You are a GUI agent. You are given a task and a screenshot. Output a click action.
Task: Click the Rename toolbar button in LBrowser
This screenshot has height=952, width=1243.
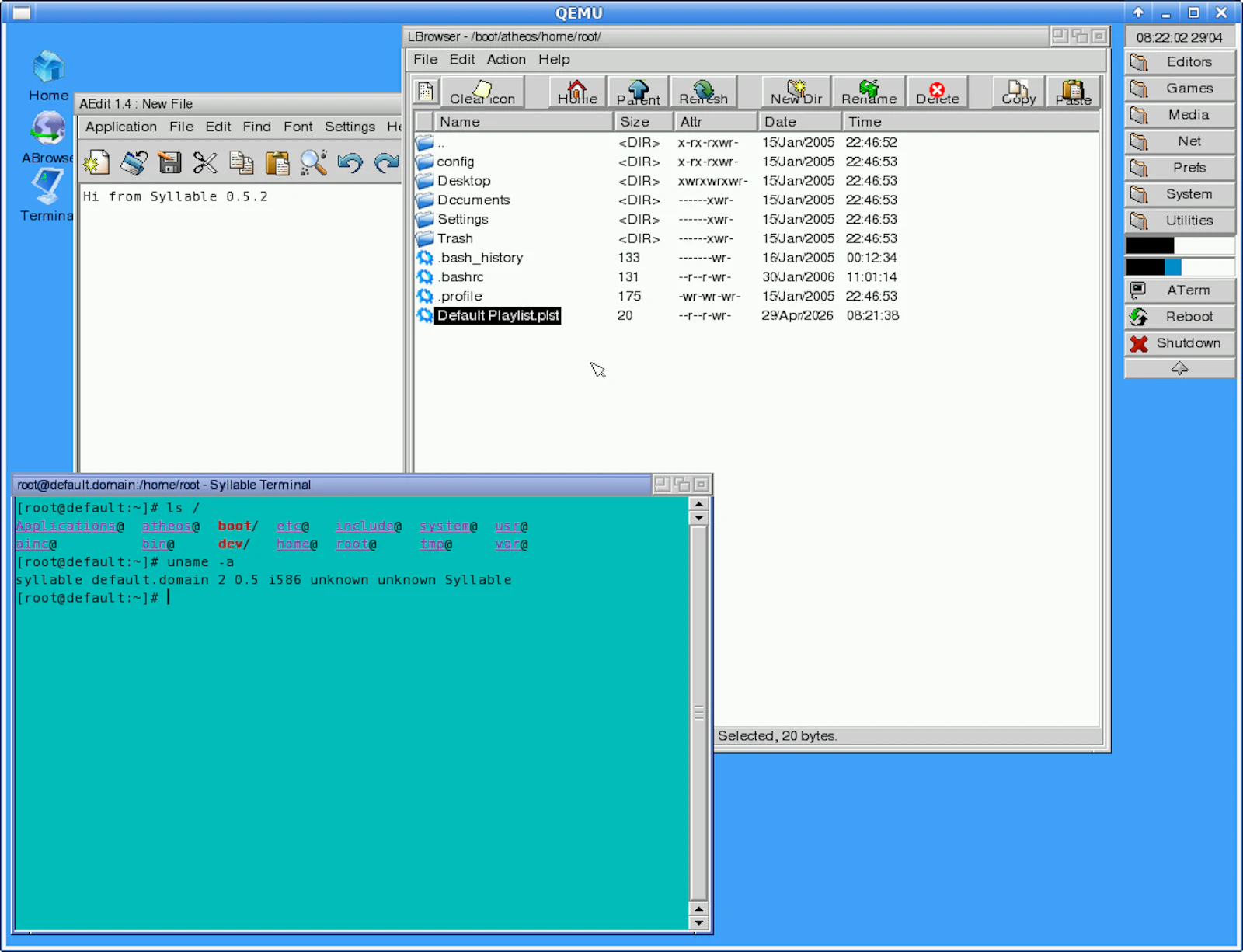coord(869,92)
